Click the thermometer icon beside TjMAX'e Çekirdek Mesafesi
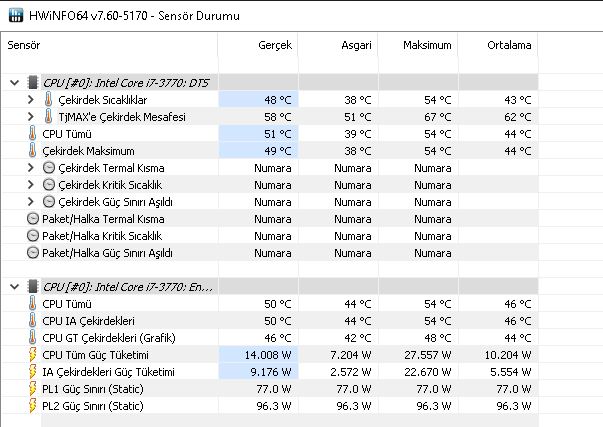603x427 pixels. 48,116
